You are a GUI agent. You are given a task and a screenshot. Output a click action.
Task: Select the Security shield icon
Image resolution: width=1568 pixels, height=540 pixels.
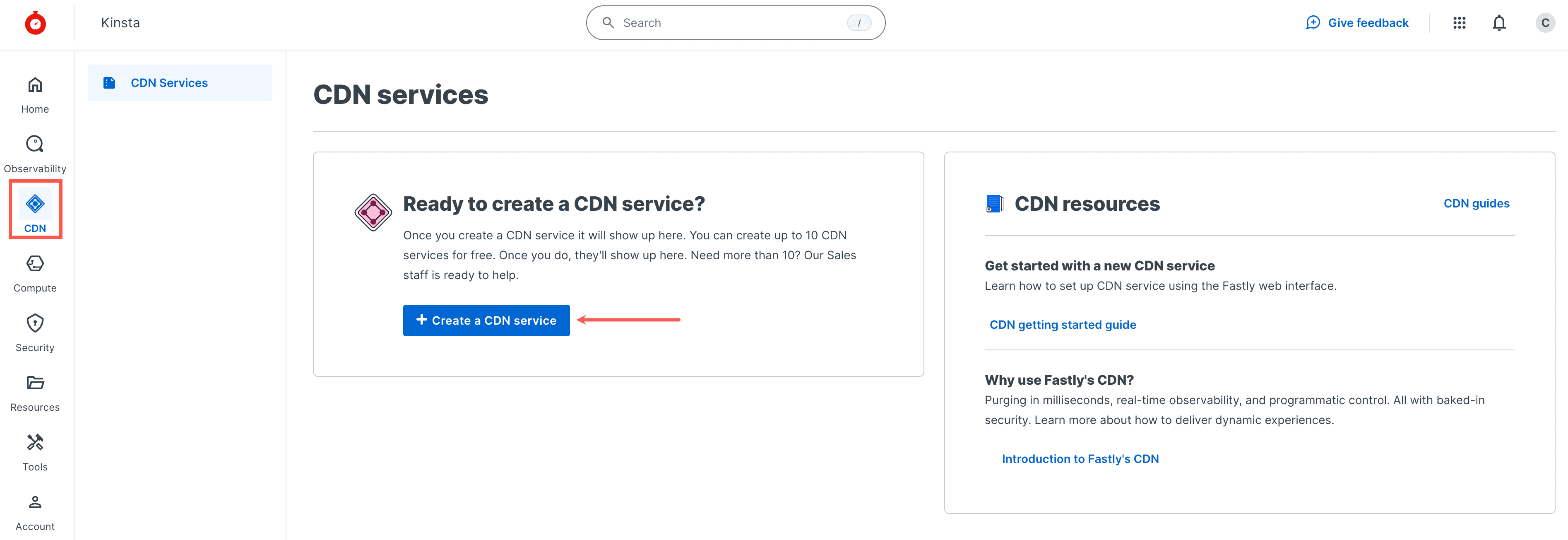[x=35, y=323]
